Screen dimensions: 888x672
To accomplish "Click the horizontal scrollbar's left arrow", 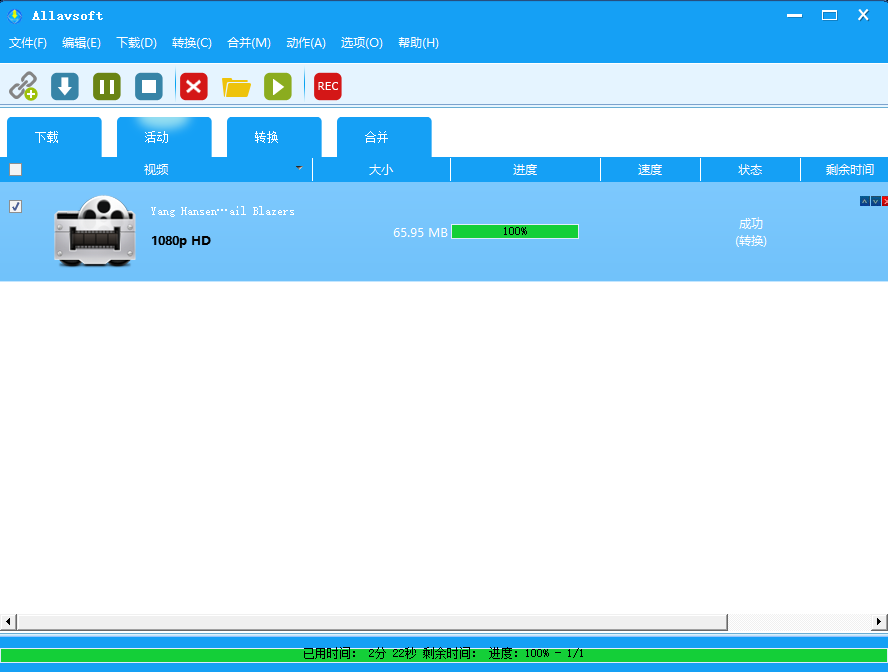I will point(8,622).
